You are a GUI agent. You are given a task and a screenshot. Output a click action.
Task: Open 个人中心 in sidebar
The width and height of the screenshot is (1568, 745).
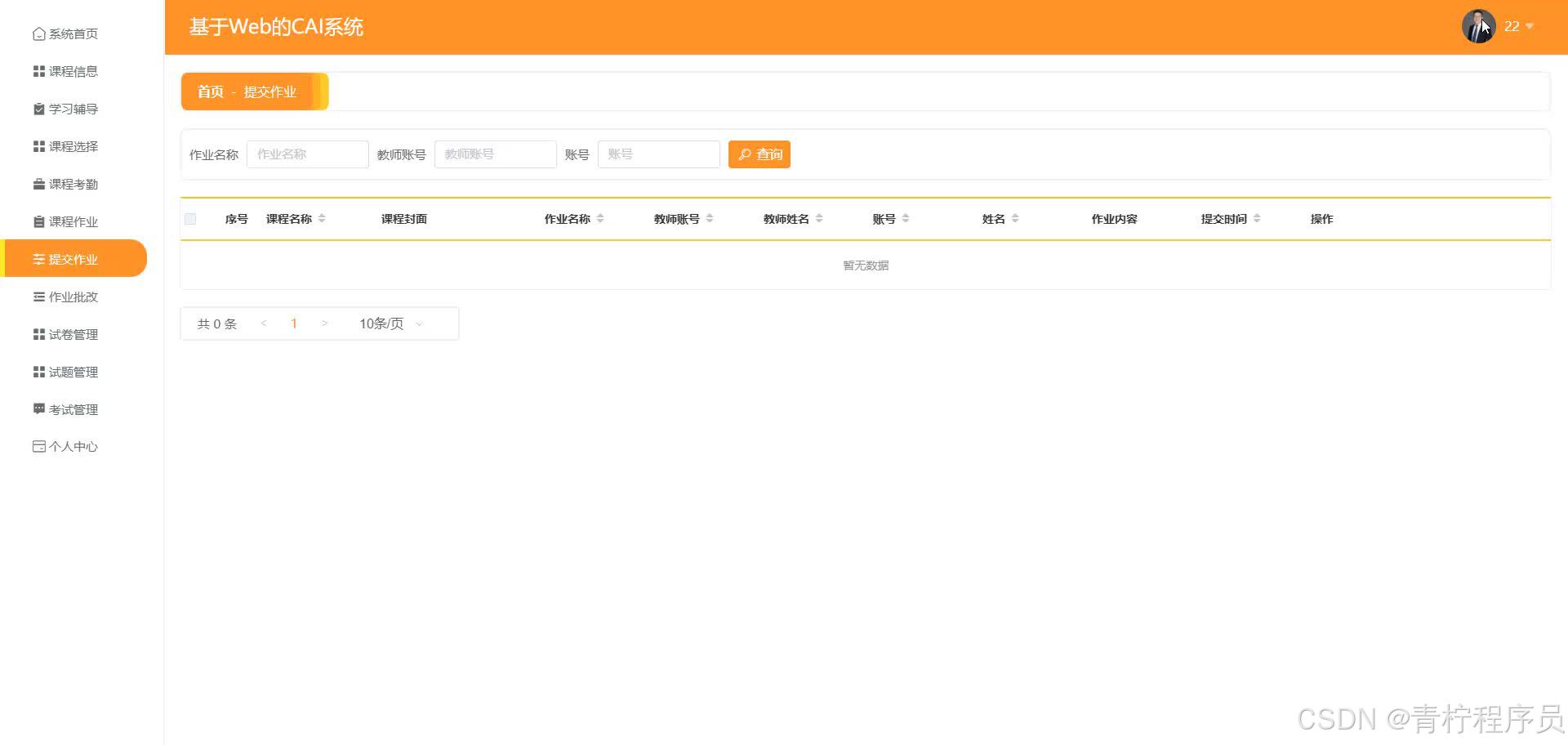[73, 446]
